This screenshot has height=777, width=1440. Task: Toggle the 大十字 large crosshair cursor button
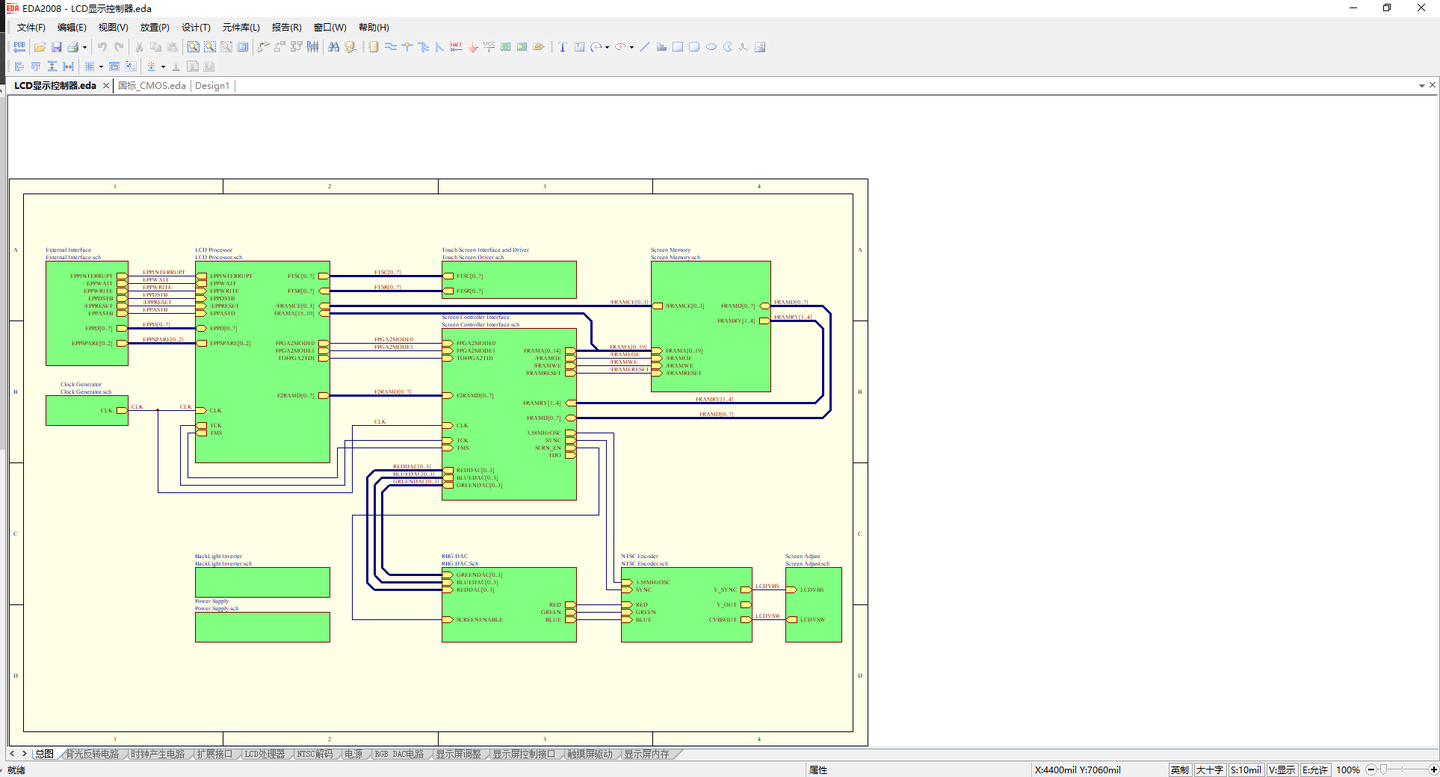[1209, 770]
